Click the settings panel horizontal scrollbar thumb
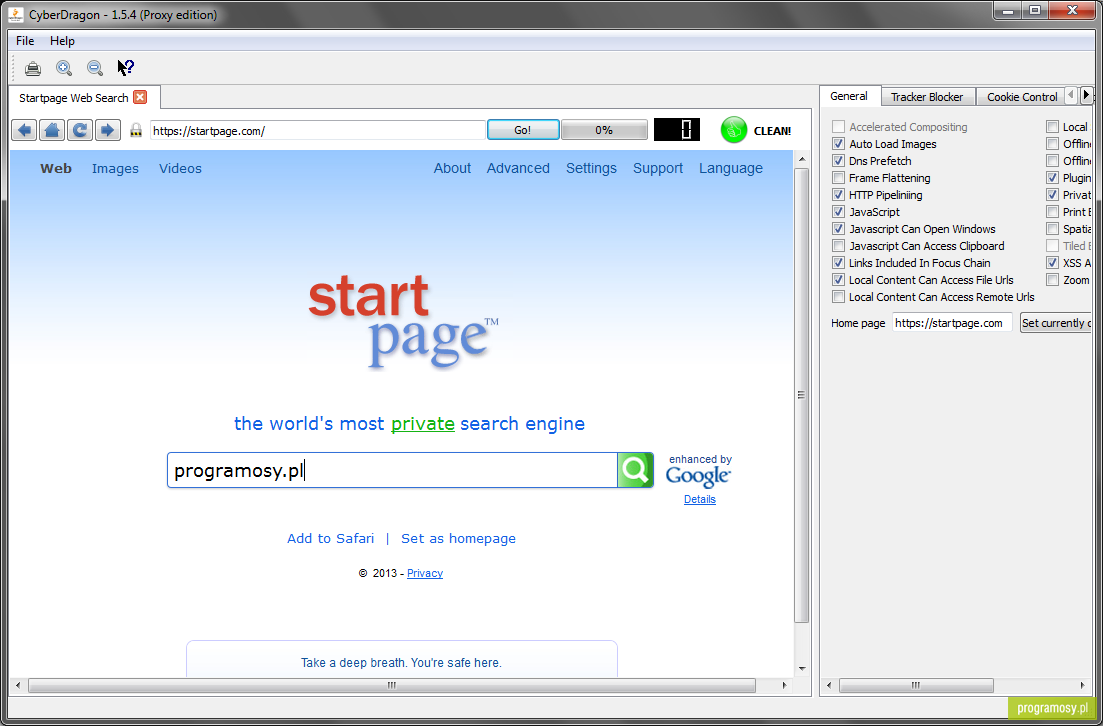 (916, 685)
